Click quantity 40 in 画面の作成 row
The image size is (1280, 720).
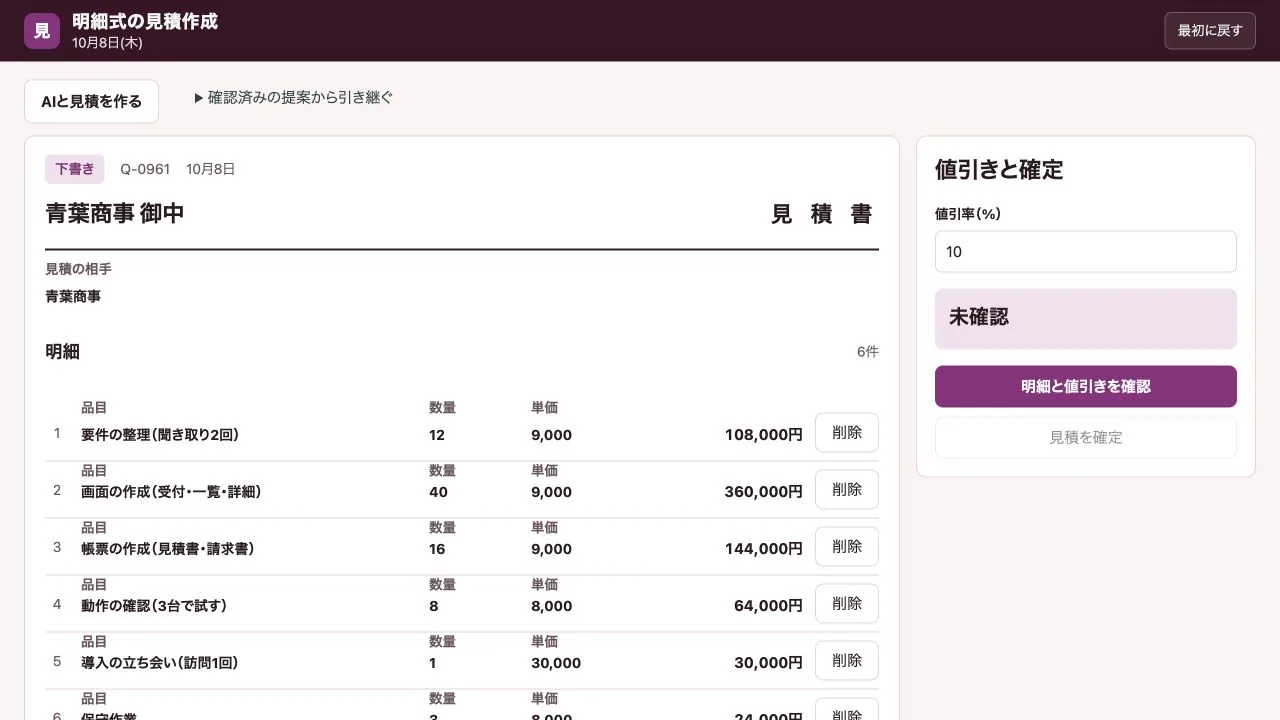tap(438, 492)
